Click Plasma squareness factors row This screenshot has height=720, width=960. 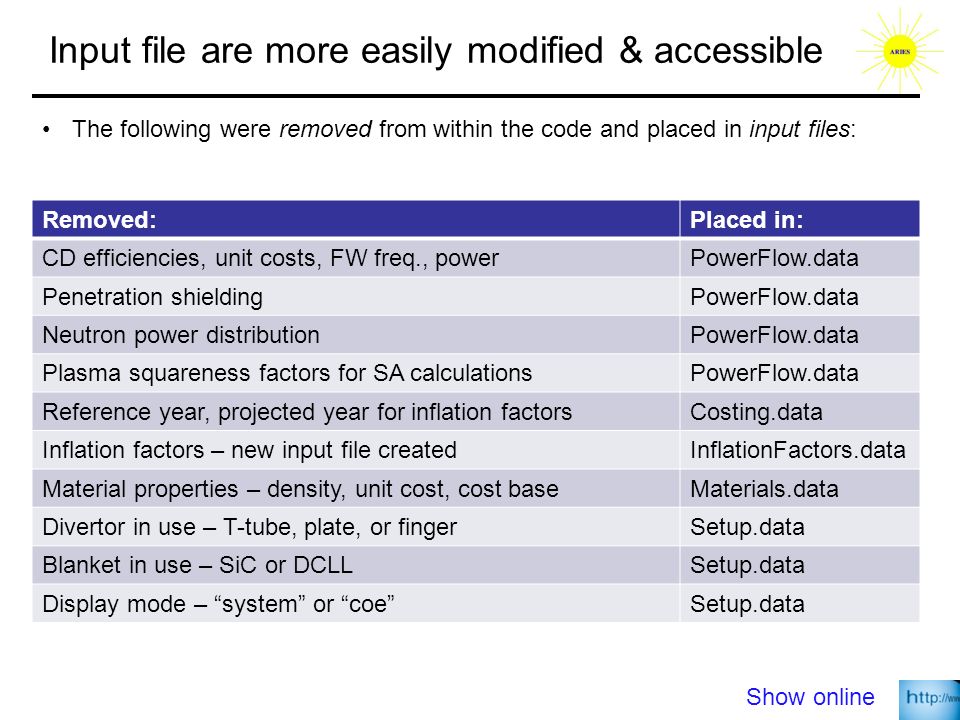click(x=476, y=373)
